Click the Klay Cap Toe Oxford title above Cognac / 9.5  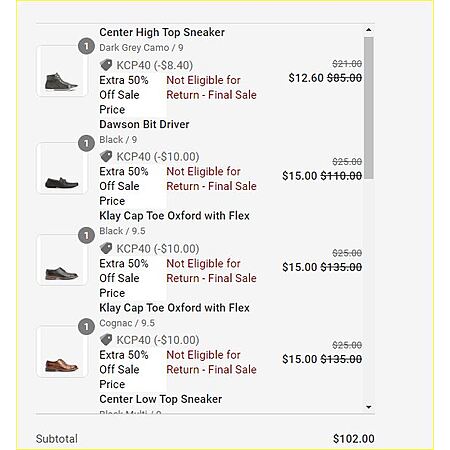click(x=174, y=308)
